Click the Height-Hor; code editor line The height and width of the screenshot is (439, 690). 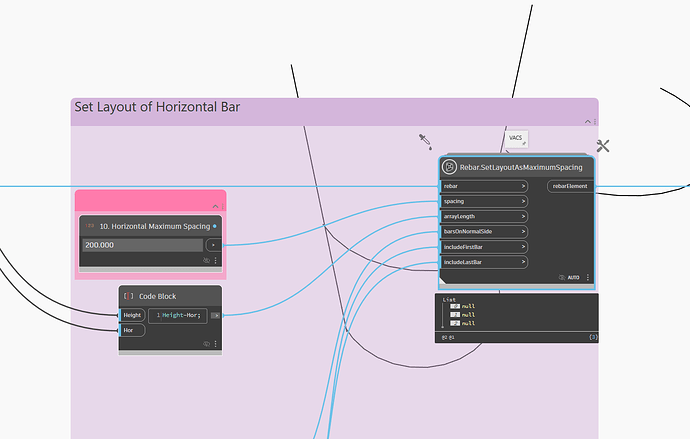[178, 315]
